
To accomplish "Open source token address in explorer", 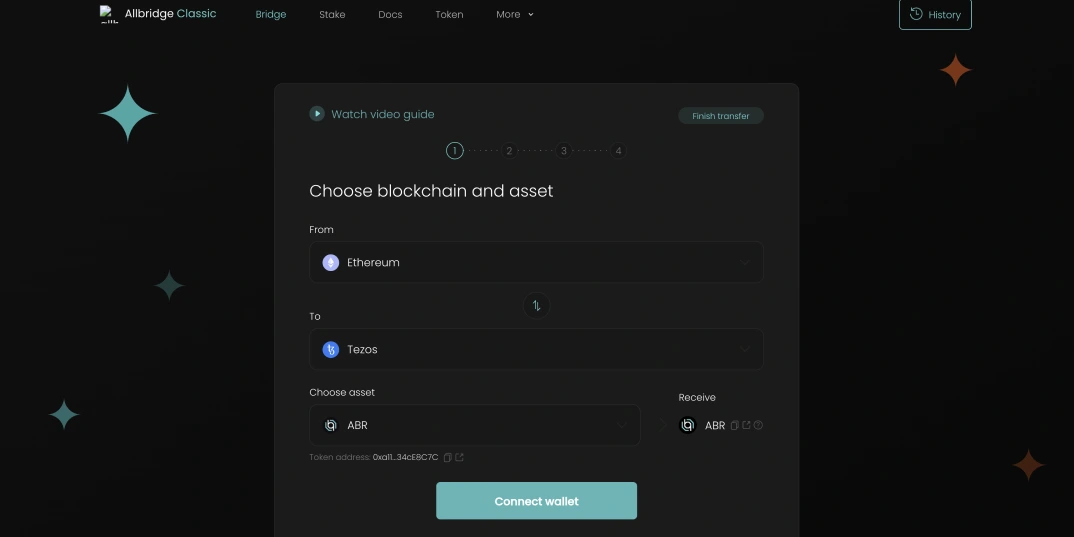I will [459, 457].
